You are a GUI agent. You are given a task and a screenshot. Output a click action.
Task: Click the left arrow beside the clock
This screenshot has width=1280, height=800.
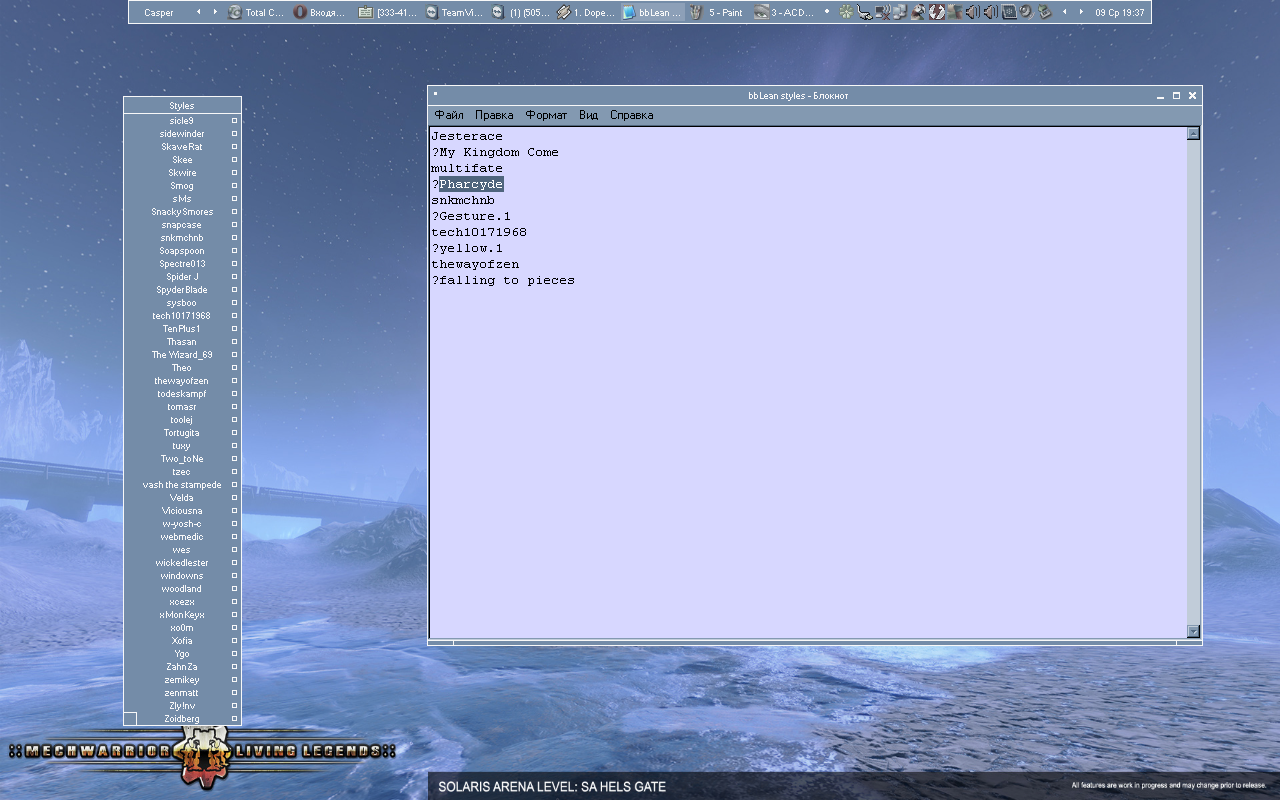tap(1064, 12)
